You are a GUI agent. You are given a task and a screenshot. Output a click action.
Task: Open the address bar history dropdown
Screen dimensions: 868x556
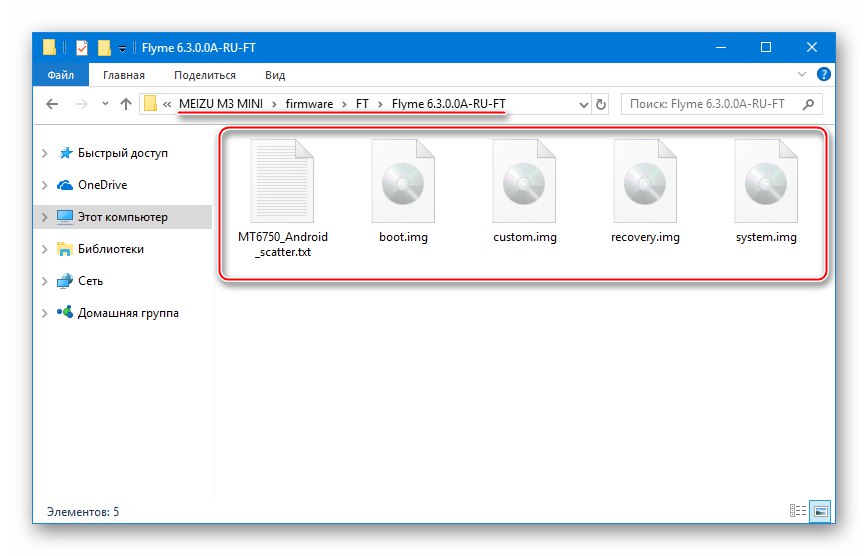583,104
